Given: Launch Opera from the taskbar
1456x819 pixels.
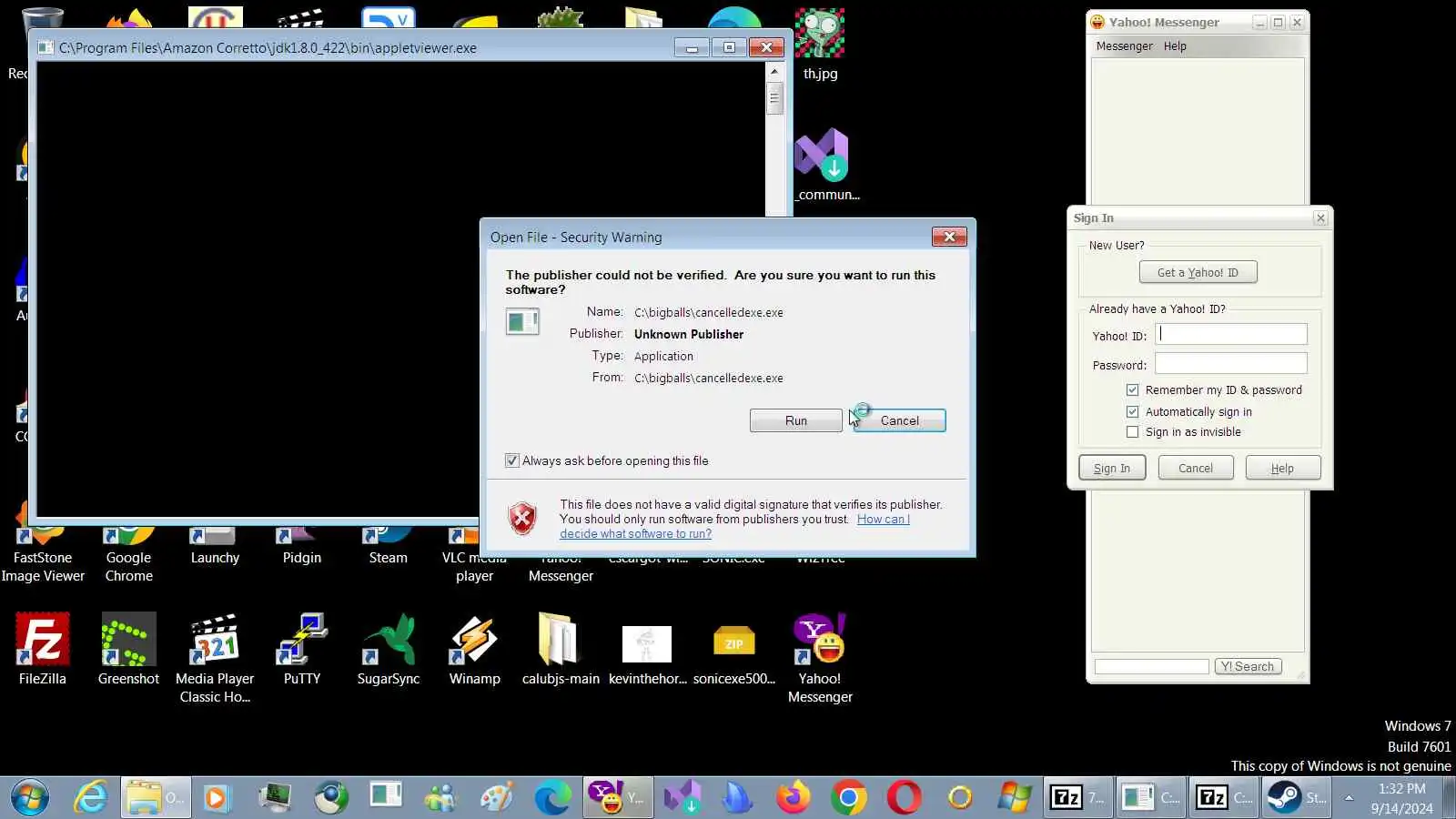Looking at the screenshot, I should click(904, 798).
